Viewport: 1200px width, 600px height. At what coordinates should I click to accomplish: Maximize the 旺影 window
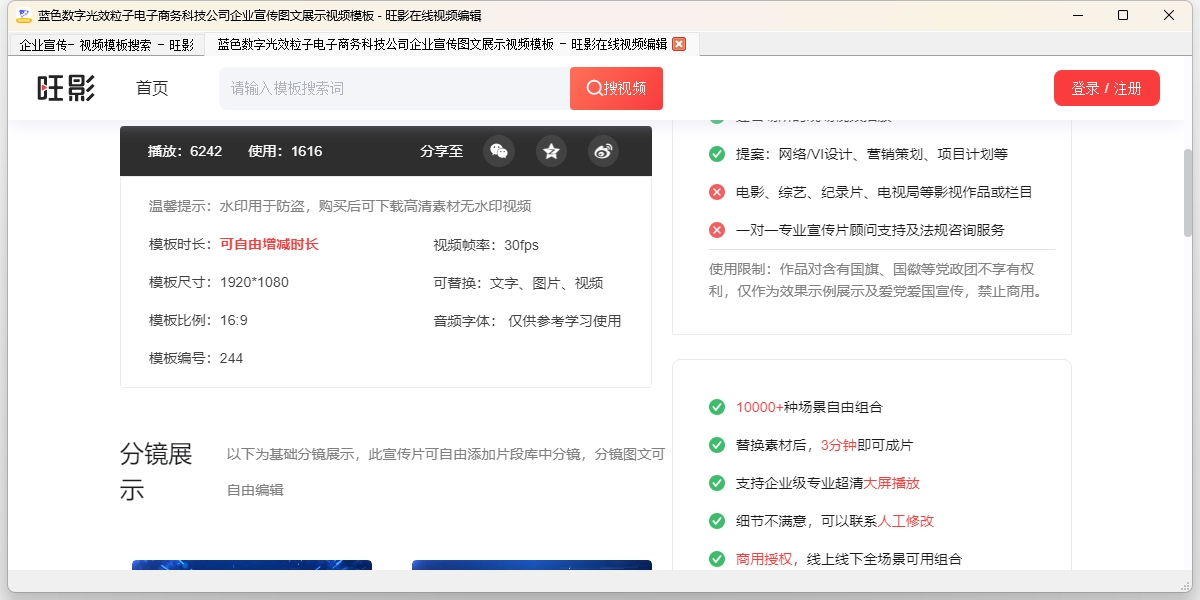(x=1123, y=15)
